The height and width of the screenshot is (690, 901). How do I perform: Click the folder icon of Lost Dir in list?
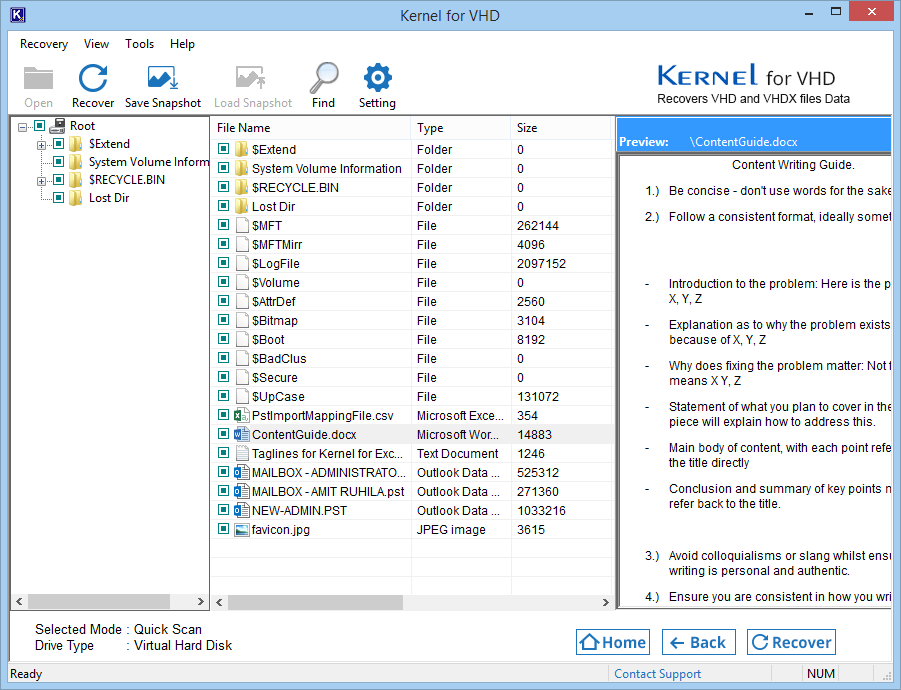(241, 206)
